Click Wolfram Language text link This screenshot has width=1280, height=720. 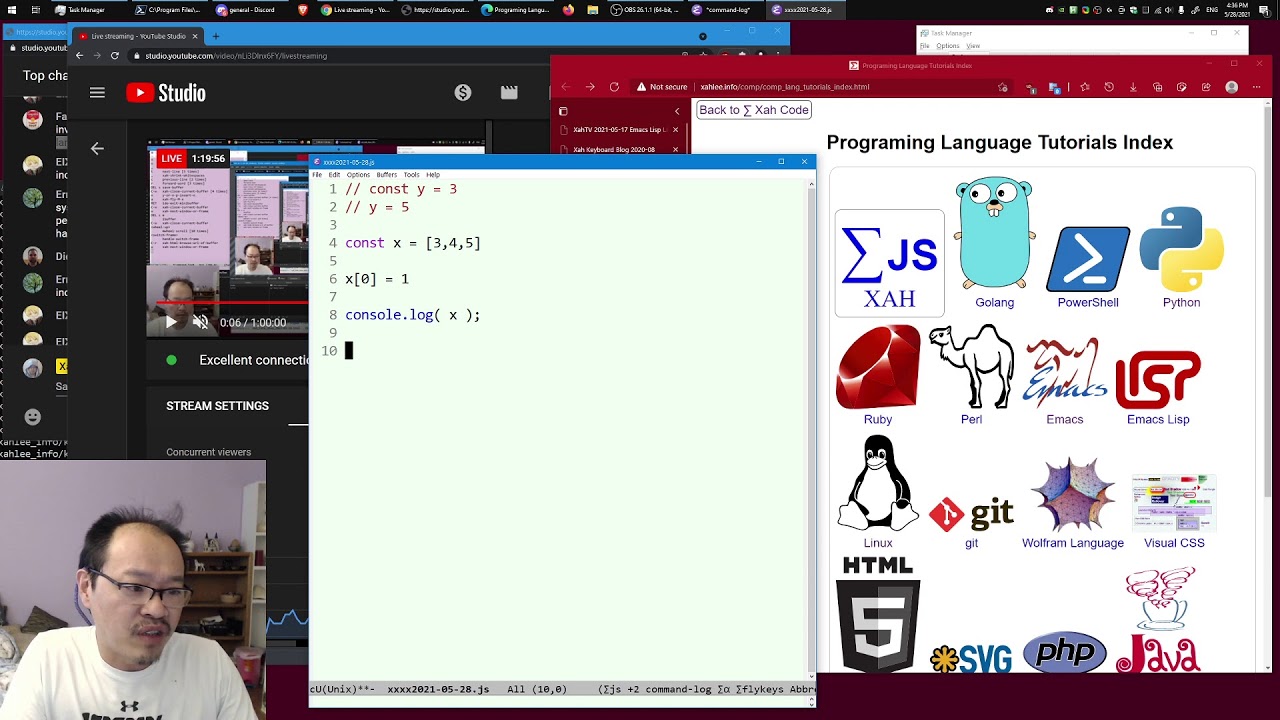1073,543
